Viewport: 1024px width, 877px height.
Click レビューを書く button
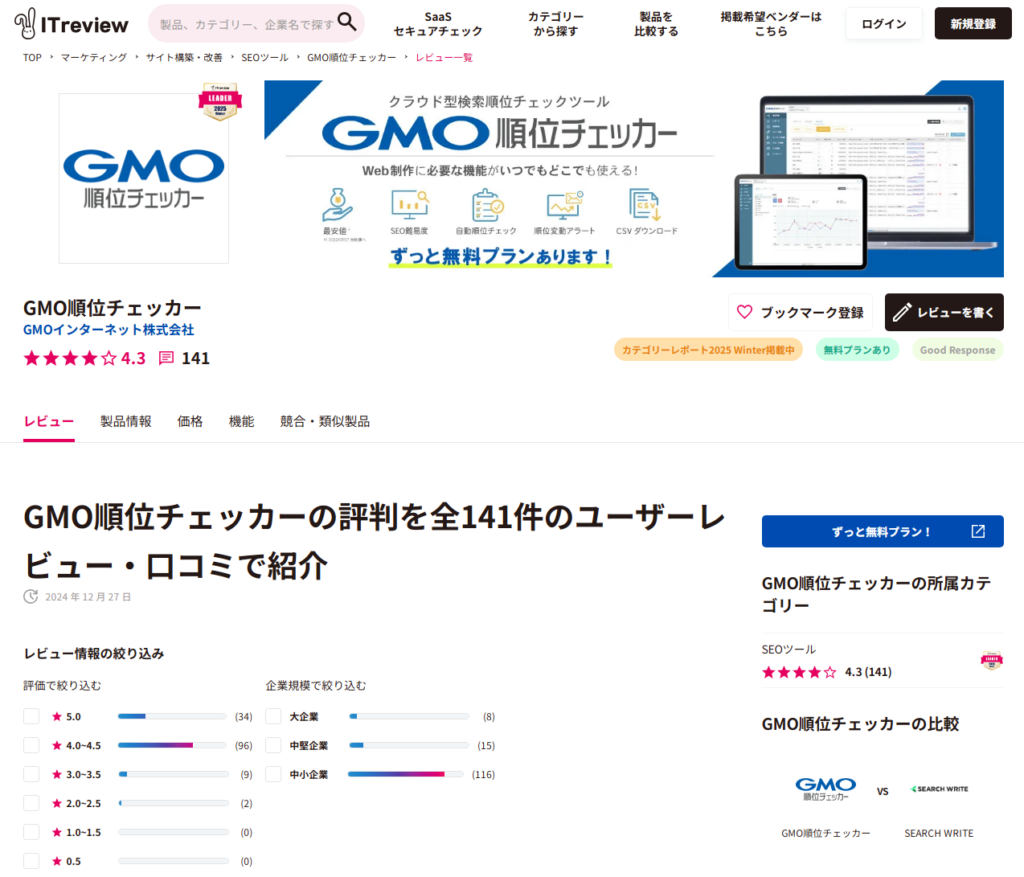point(944,312)
